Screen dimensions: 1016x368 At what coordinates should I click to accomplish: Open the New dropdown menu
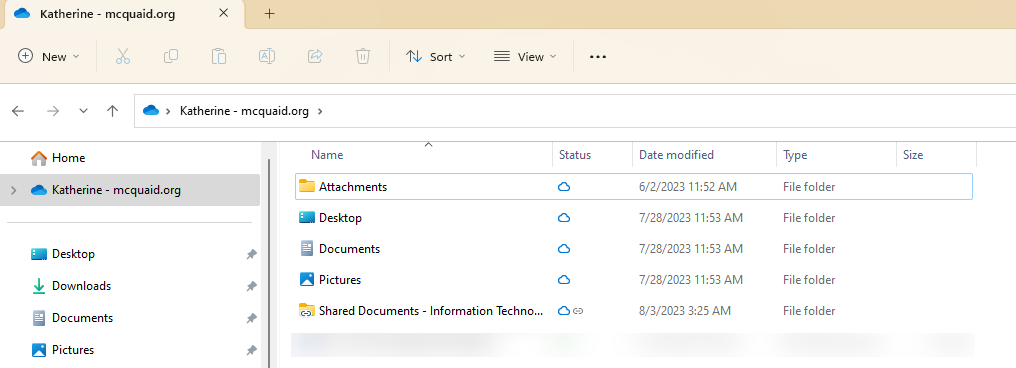pos(49,56)
